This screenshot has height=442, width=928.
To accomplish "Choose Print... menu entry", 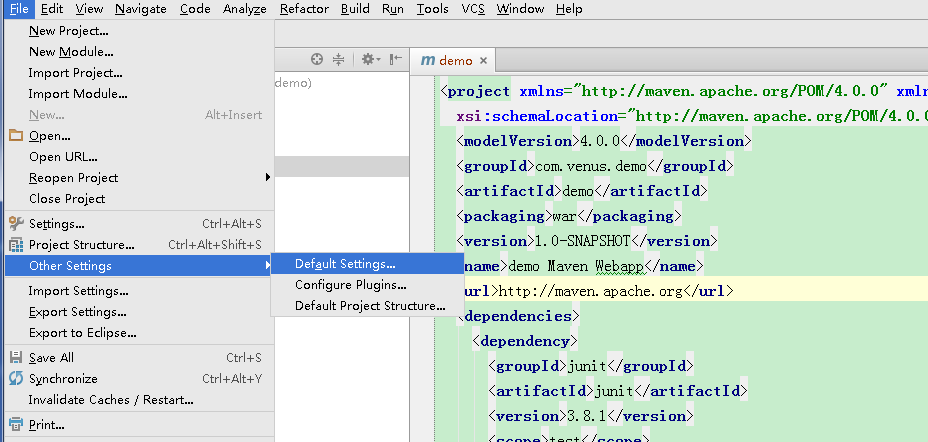I will [x=140, y=424].
